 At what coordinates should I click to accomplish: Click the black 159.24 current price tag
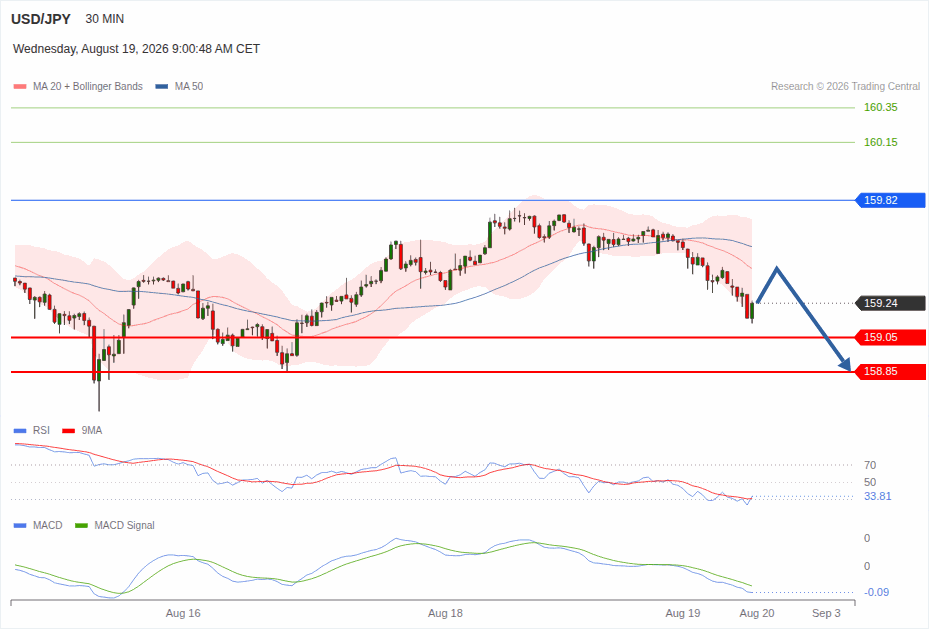[x=890, y=303]
